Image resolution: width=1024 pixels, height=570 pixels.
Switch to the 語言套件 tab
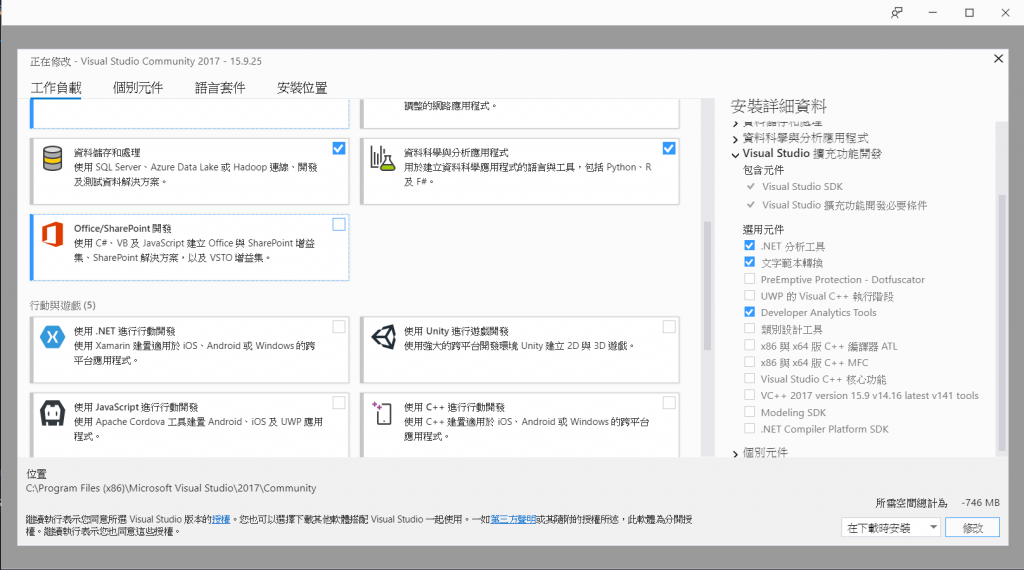pyautogui.click(x=220, y=87)
